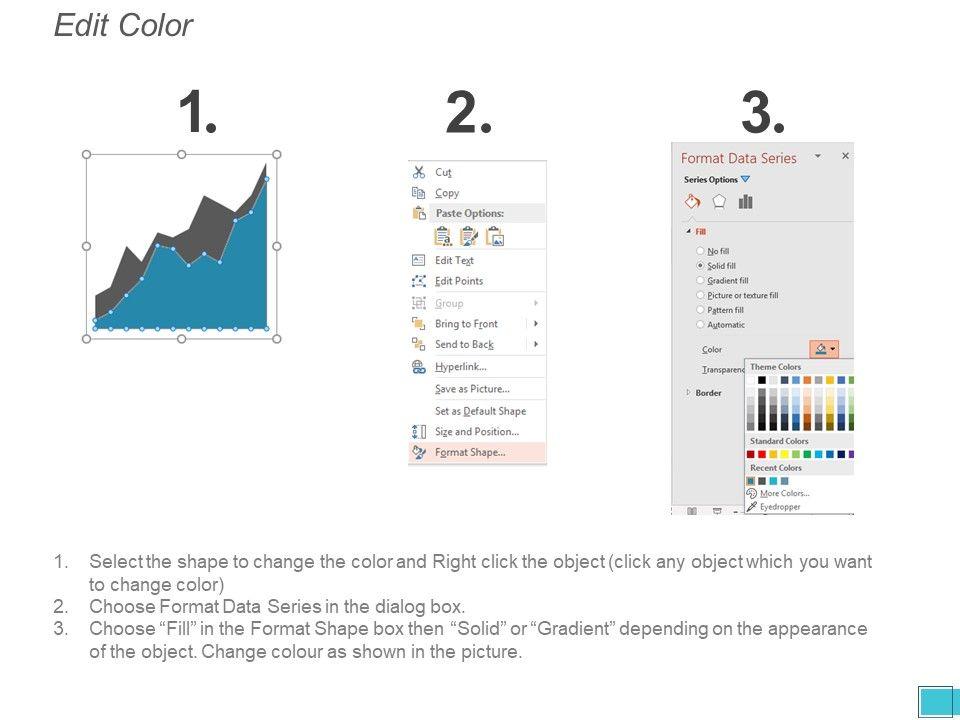Viewport: 960px width, 720px height.
Task: Click the Cut scissors icon
Action: click(x=419, y=172)
